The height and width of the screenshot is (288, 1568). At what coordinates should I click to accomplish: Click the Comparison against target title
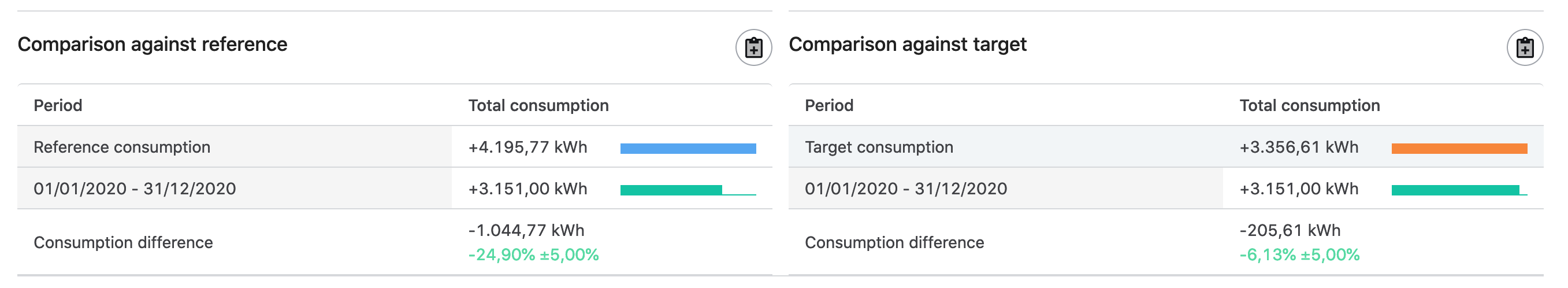pyautogui.click(x=908, y=45)
